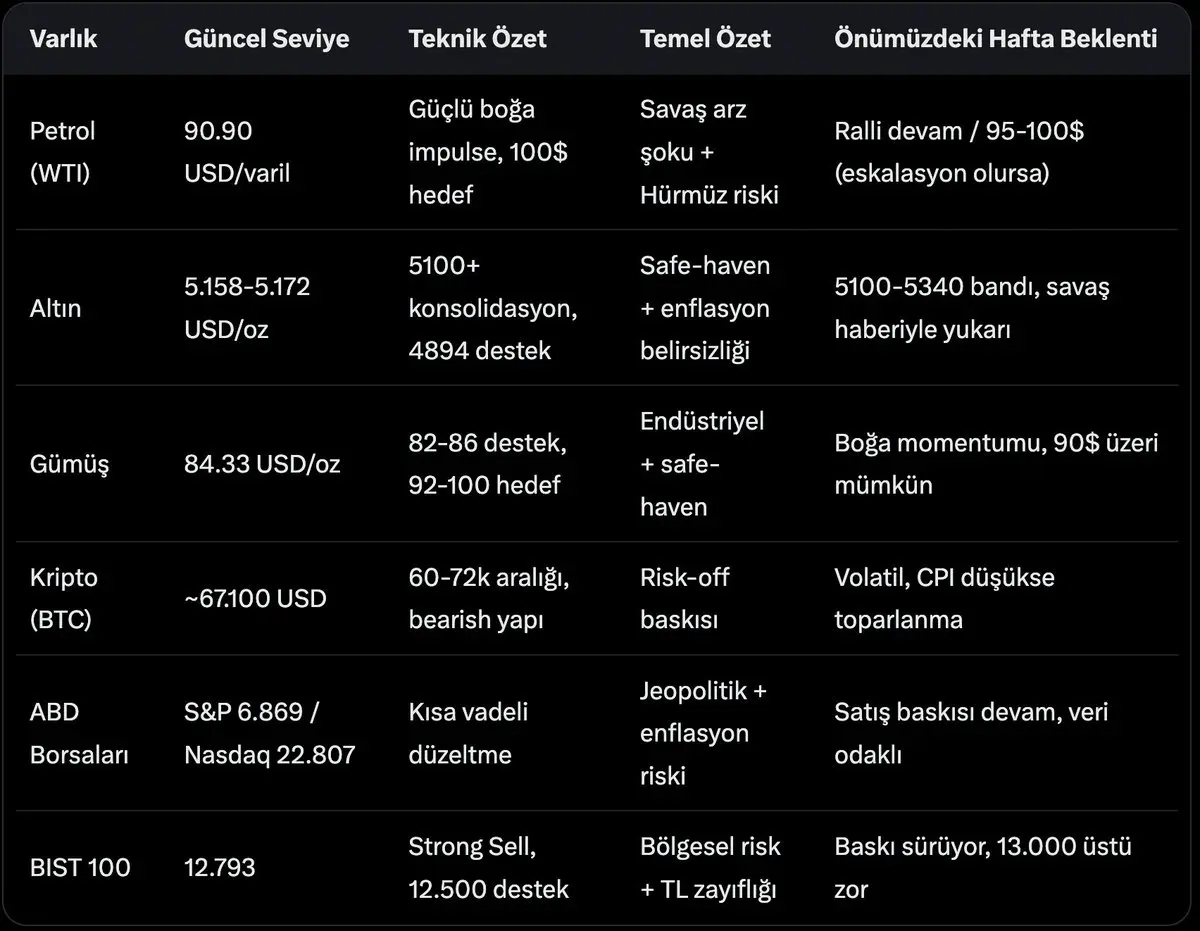
Task: Select the ABD Borsaları row label
Action: coord(79,733)
